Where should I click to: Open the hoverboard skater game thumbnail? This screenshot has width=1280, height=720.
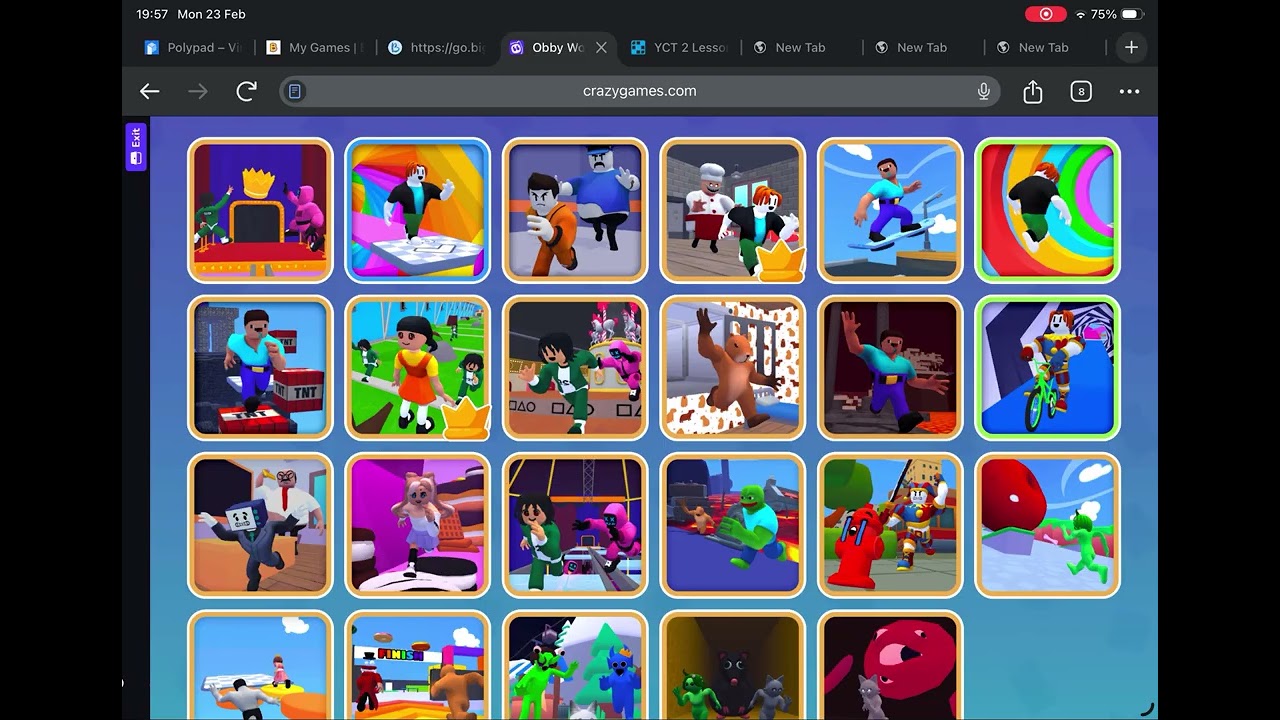click(x=890, y=210)
